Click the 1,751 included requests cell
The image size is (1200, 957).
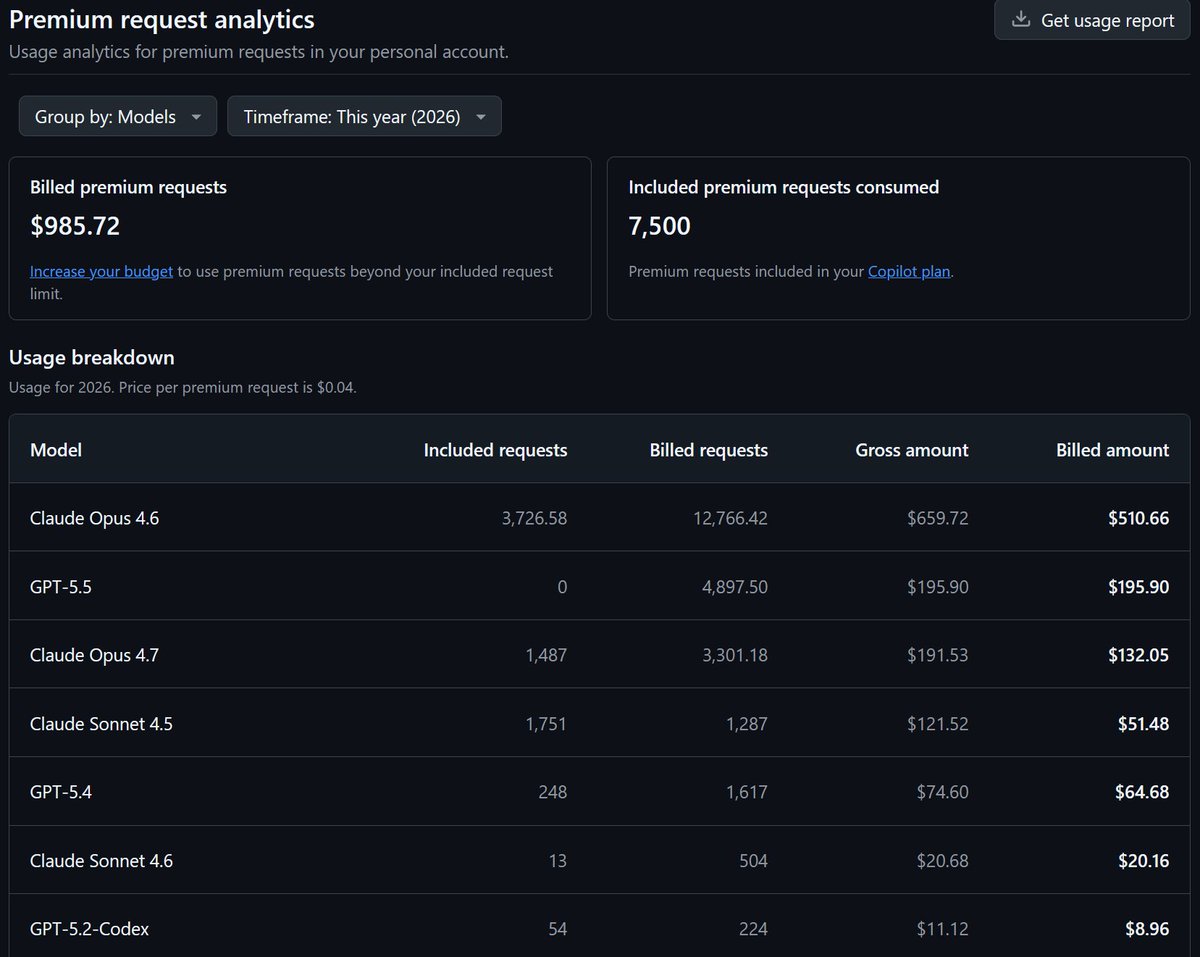pos(546,723)
